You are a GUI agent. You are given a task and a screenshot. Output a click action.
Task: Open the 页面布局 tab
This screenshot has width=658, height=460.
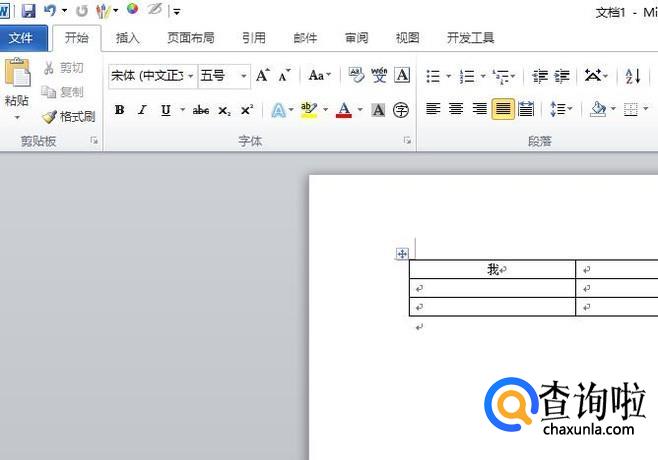[191, 38]
